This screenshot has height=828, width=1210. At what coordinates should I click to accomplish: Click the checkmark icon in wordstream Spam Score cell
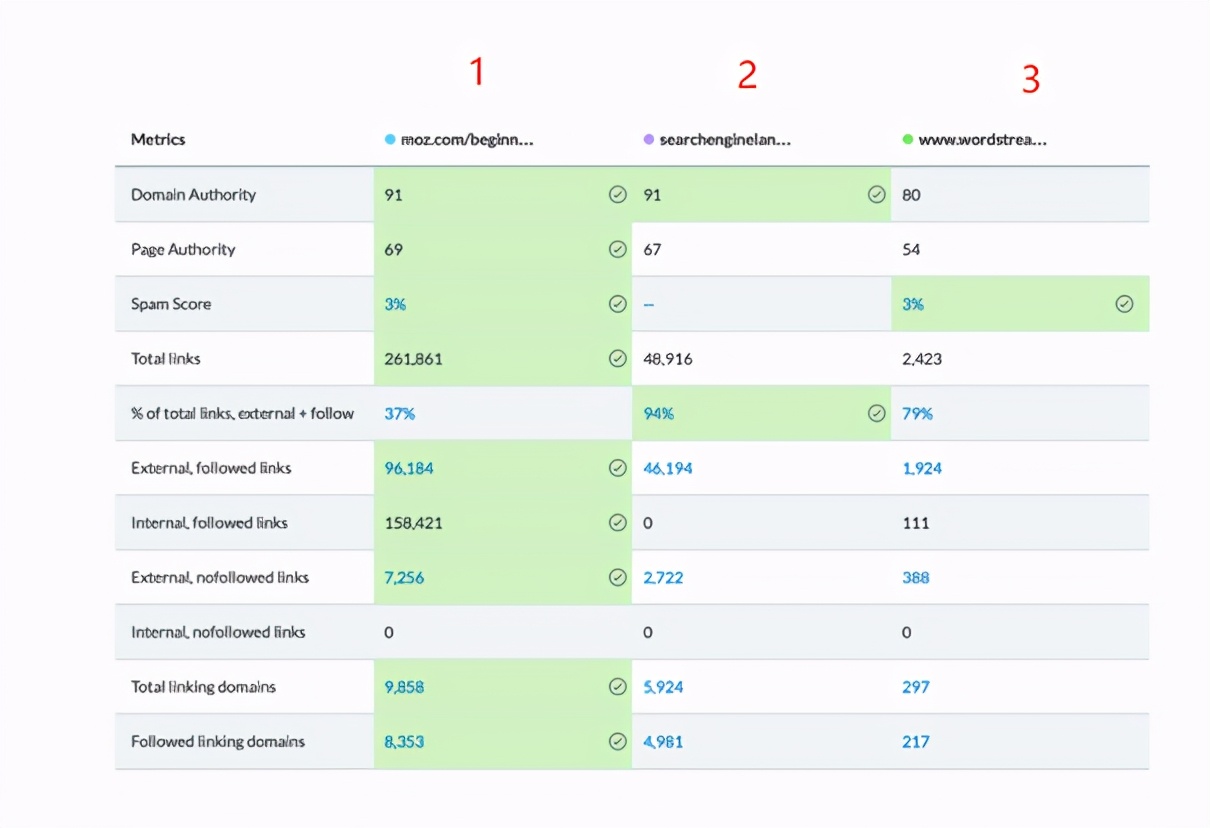click(1124, 304)
